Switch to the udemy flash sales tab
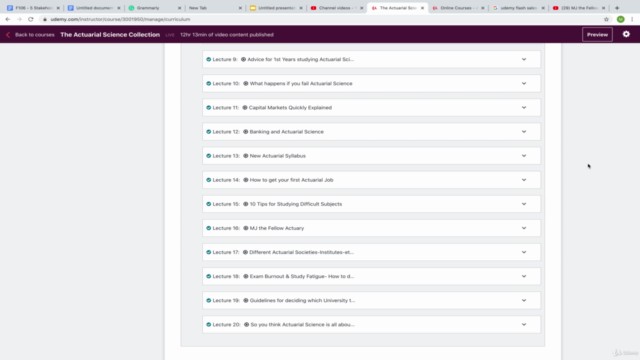640x360 pixels. [518, 8]
